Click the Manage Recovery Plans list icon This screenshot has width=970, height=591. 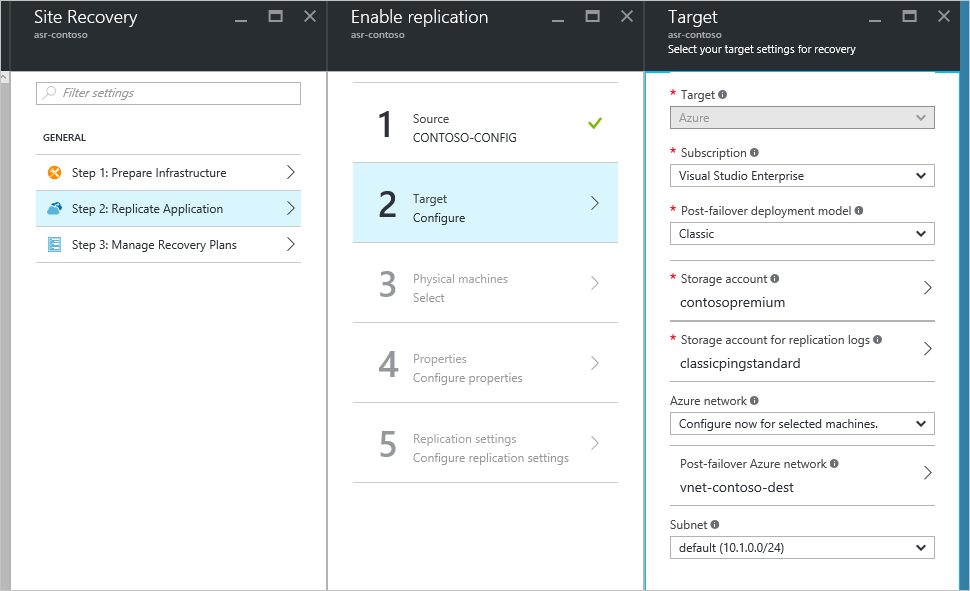point(54,244)
